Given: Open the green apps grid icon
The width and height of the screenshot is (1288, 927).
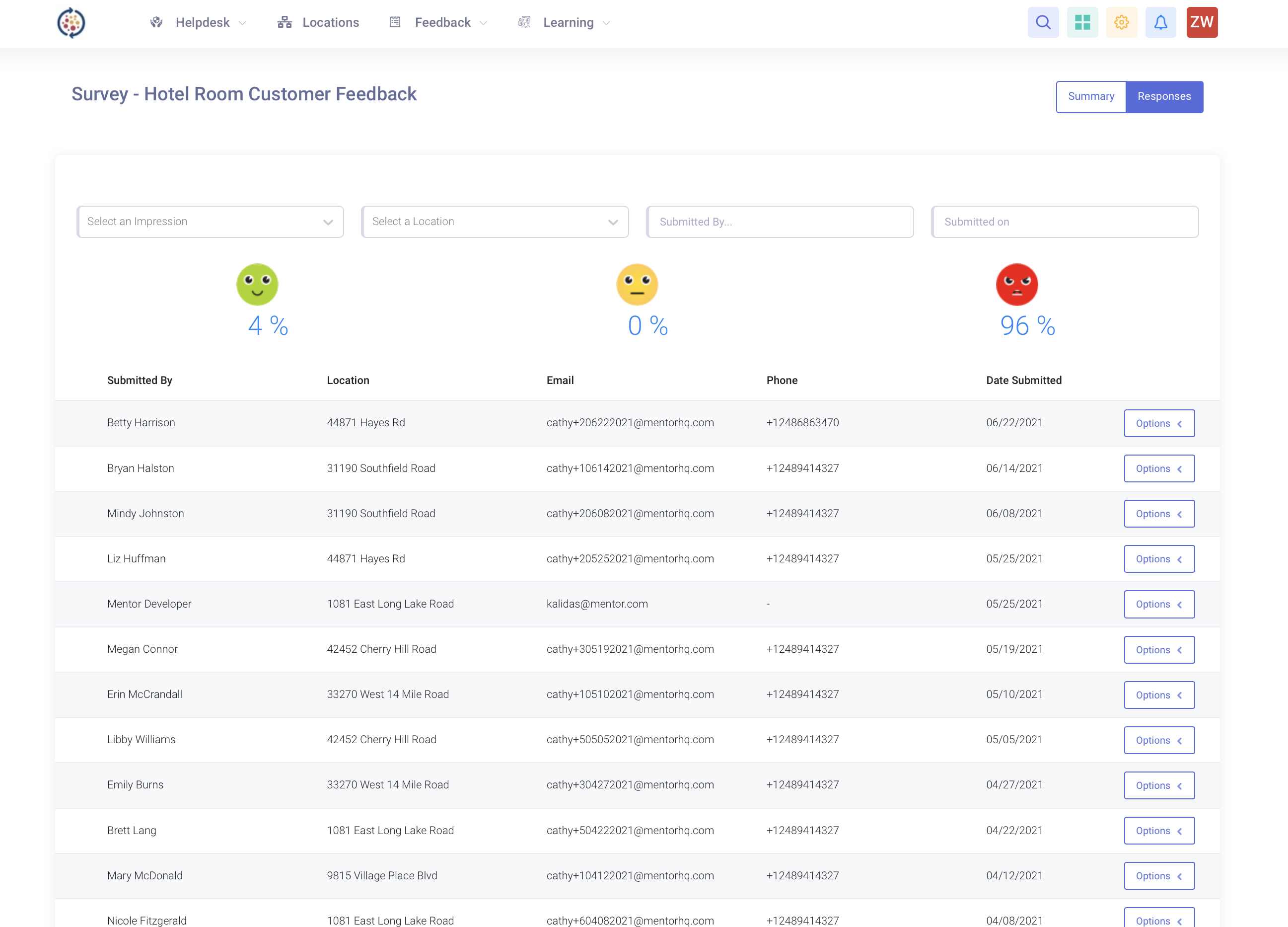Looking at the screenshot, I should [x=1082, y=22].
